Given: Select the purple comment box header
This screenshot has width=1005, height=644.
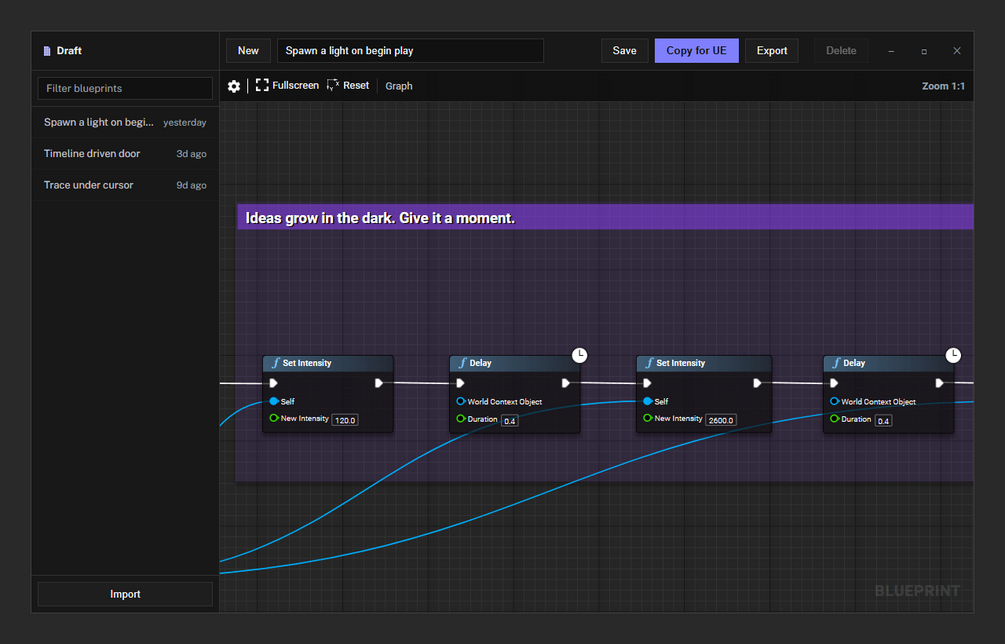Looking at the screenshot, I should tap(605, 217).
